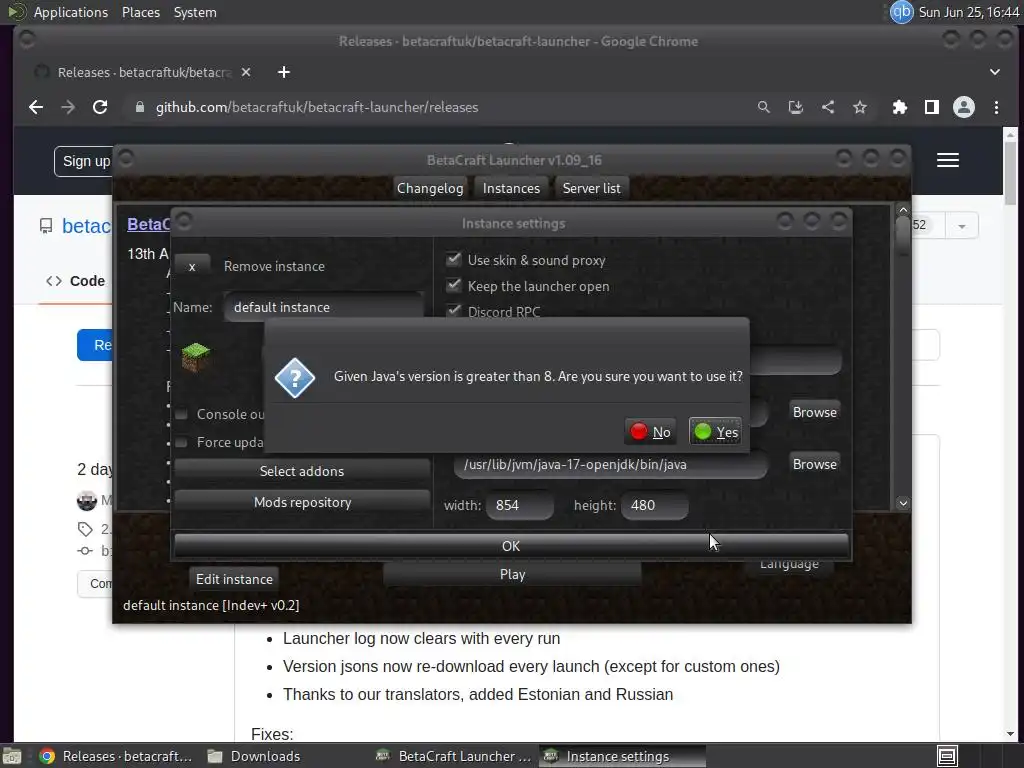Reload the Chrome page

coord(100,107)
